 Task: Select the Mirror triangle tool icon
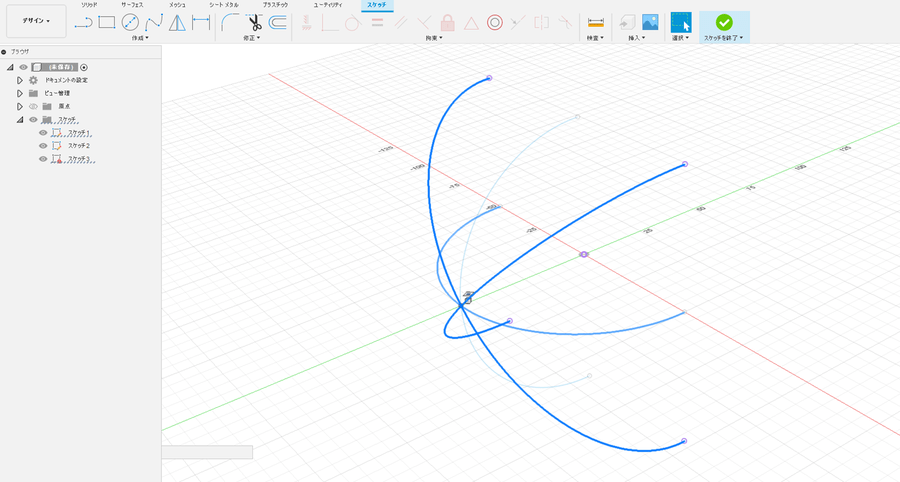(x=177, y=22)
